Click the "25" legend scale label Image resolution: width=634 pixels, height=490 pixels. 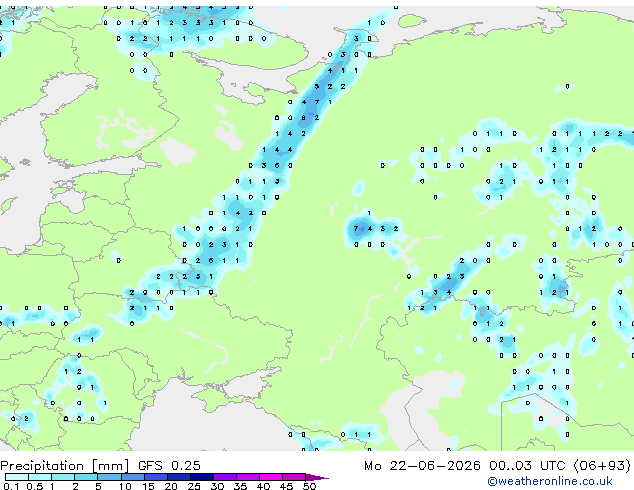tap(194, 486)
